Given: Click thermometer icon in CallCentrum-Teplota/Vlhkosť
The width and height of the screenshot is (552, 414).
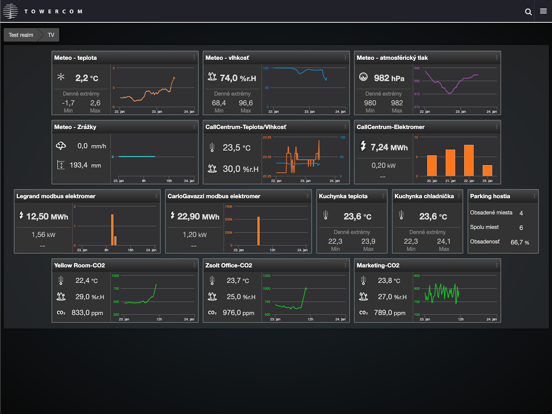Looking at the screenshot, I should 212,147.
